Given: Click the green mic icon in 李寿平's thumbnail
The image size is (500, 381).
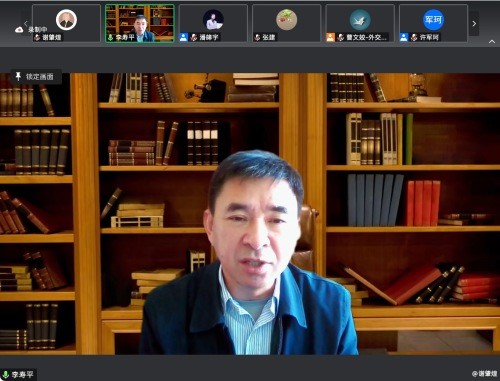Looking at the screenshot, I should pyautogui.click(x=111, y=37).
